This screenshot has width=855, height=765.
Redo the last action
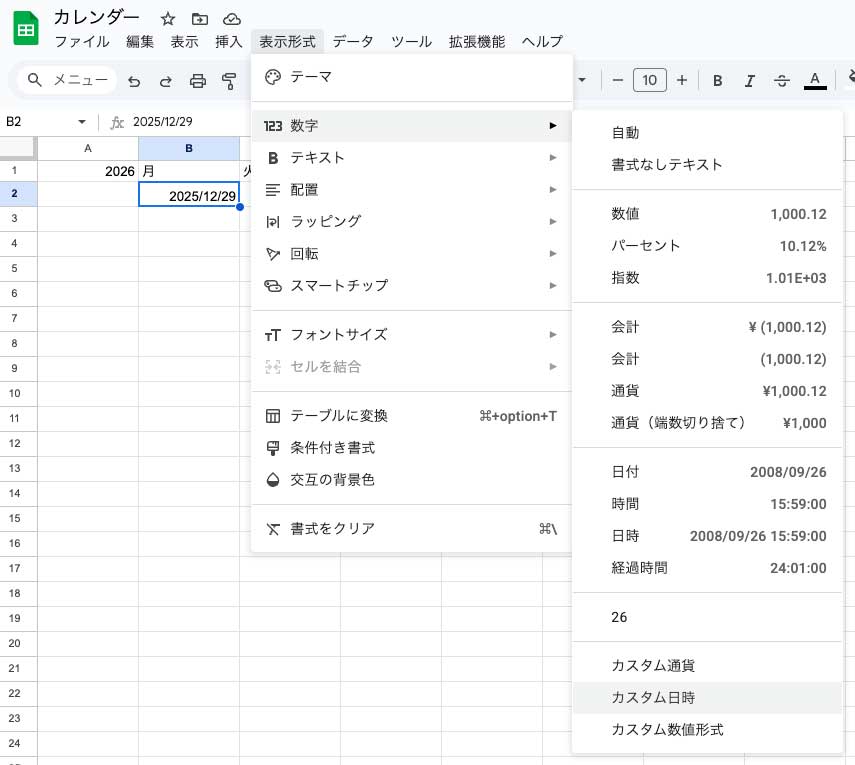click(163, 81)
